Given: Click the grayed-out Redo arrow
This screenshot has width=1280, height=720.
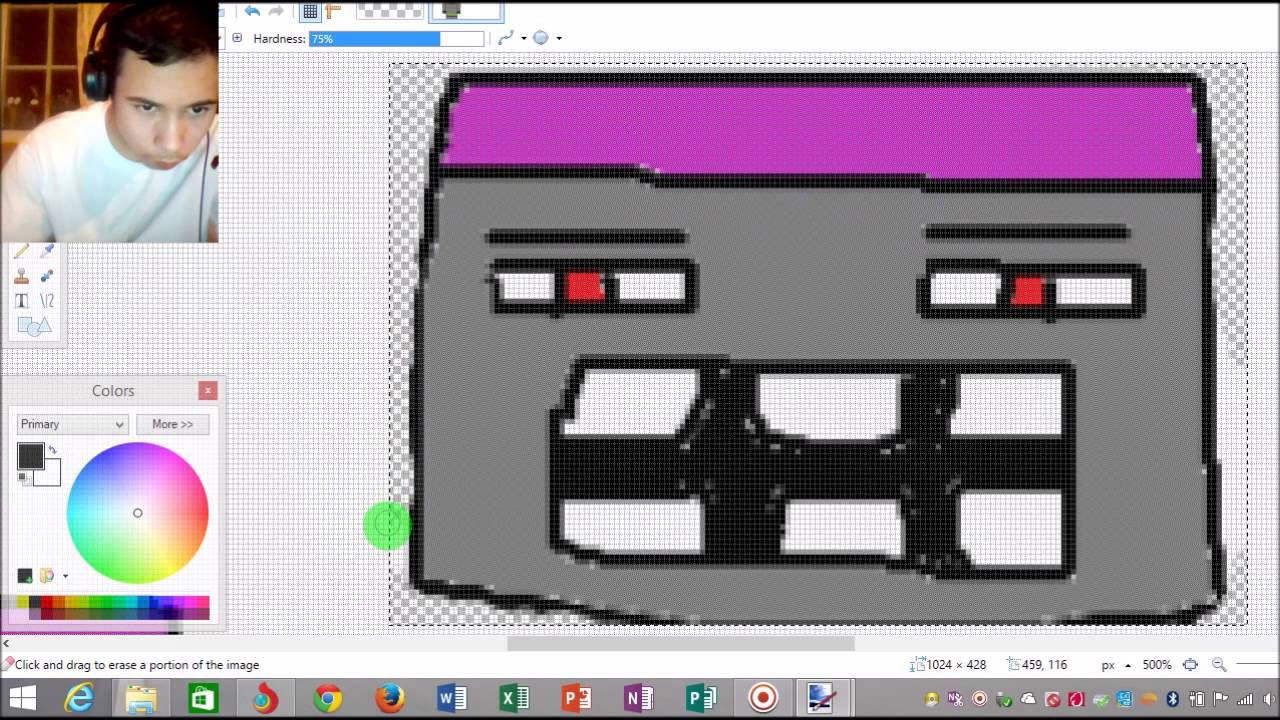Looking at the screenshot, I should coord(276,11).
